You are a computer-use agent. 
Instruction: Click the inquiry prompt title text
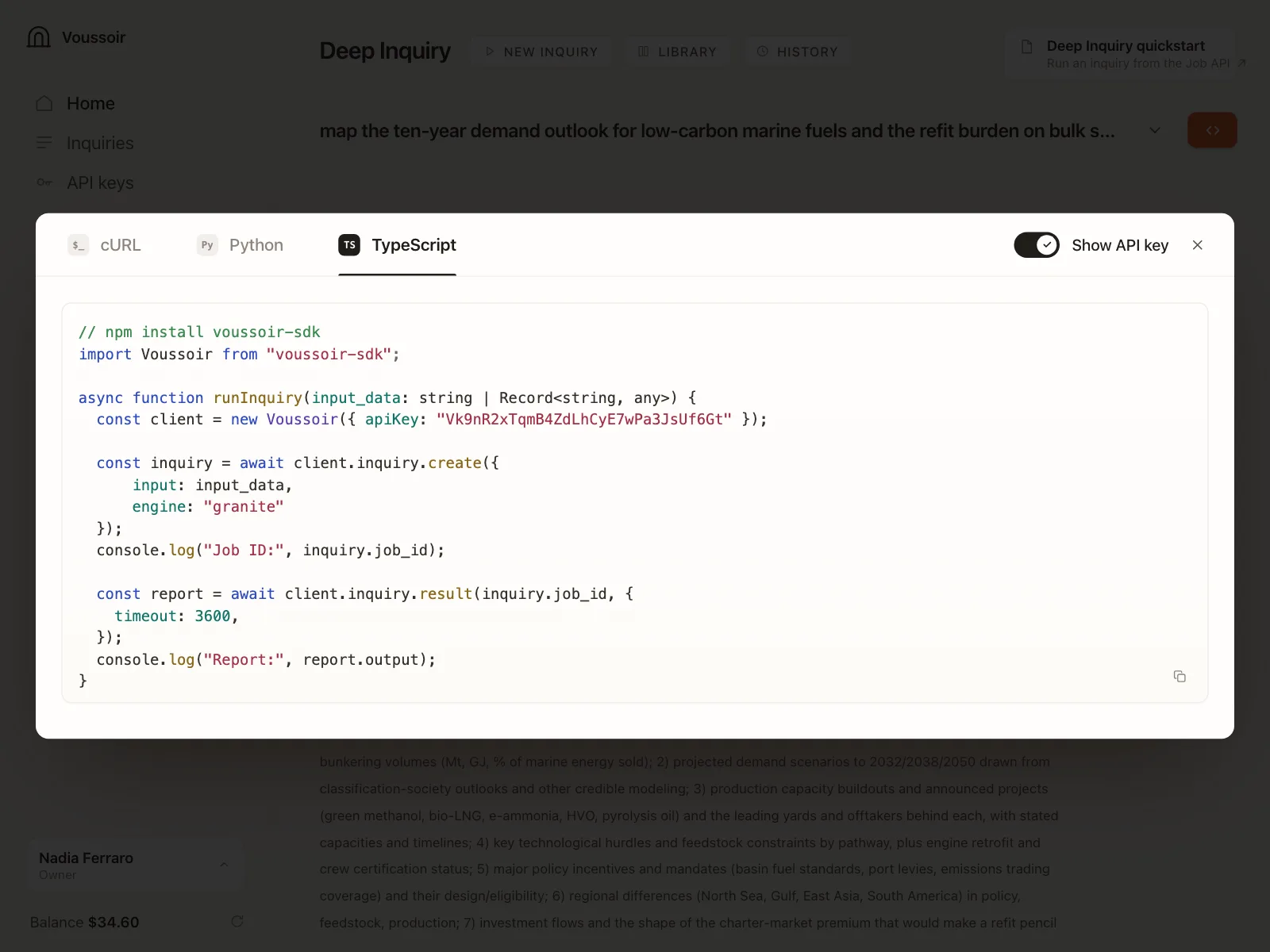pos(718,131)
